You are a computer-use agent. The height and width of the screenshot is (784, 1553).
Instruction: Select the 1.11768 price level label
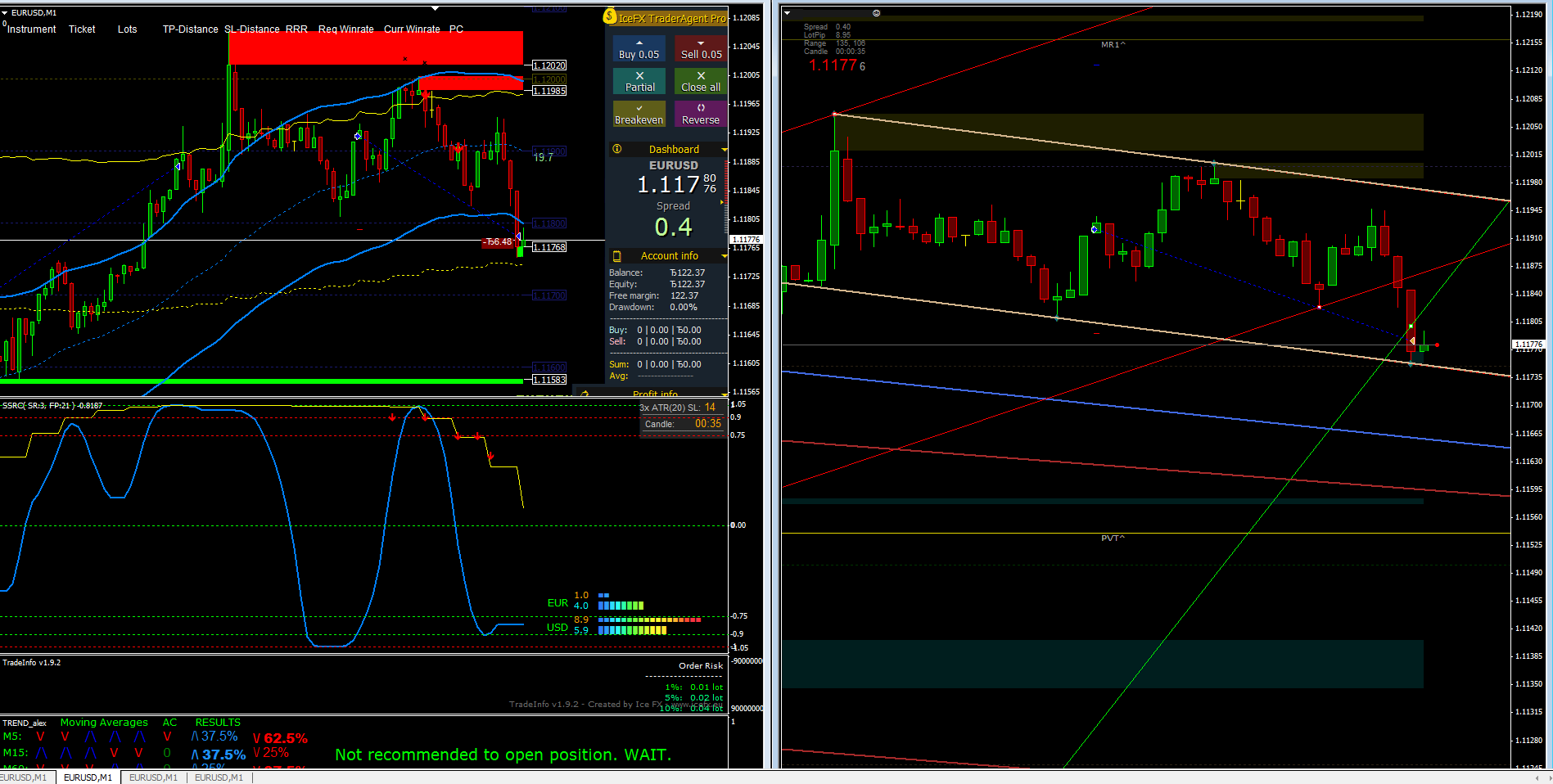(549, 247)
